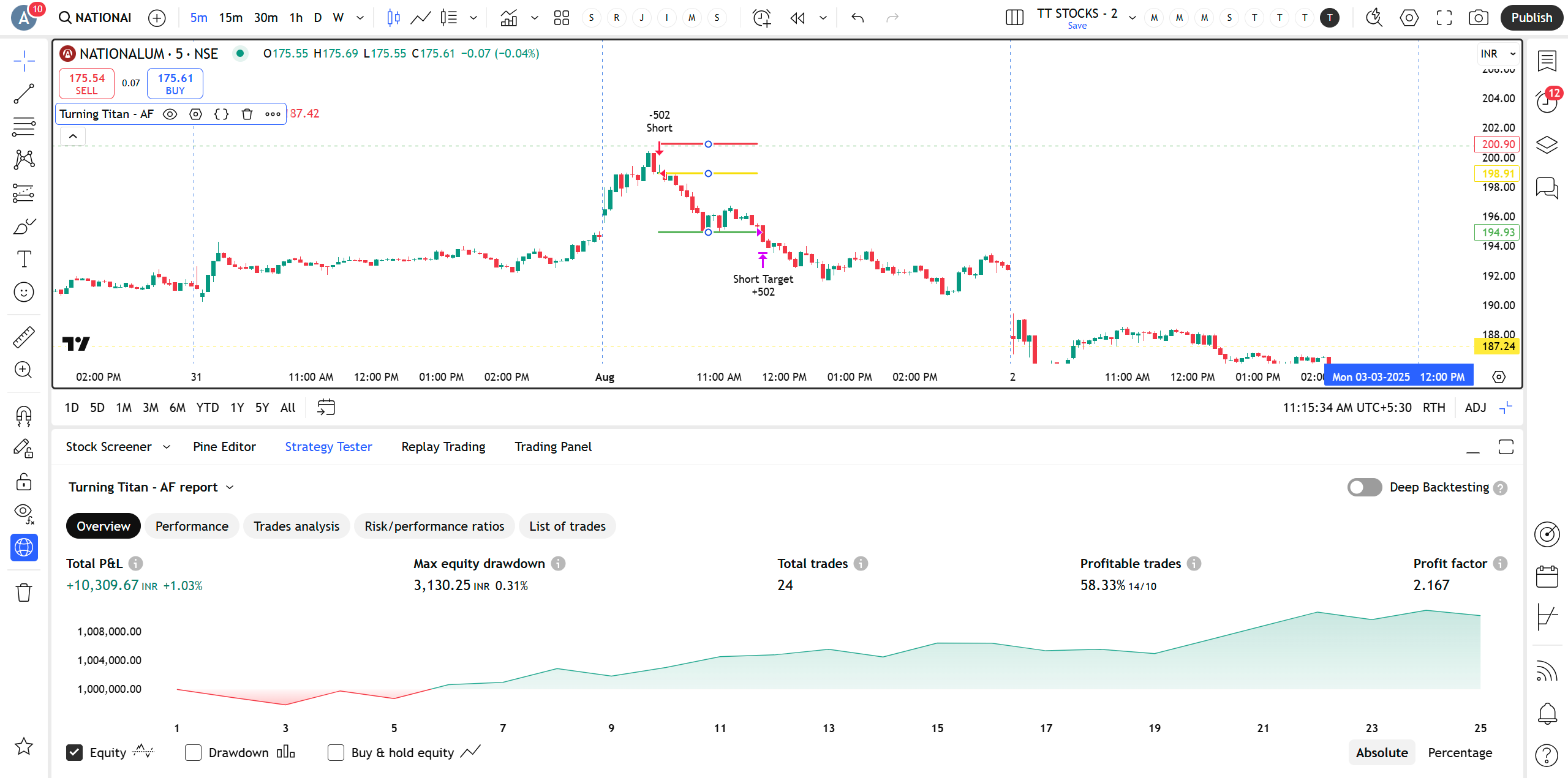Select the brush drawing tool
Viewport: 1568px width, 778px height.
(24, 226)
